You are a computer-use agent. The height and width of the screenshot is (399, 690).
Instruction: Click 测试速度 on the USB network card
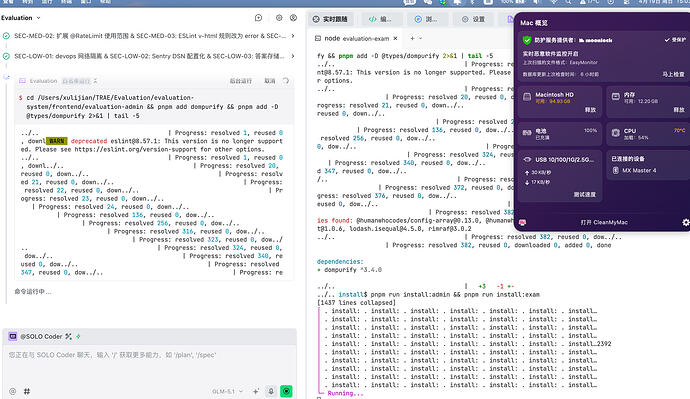click(x=584, y=194)
